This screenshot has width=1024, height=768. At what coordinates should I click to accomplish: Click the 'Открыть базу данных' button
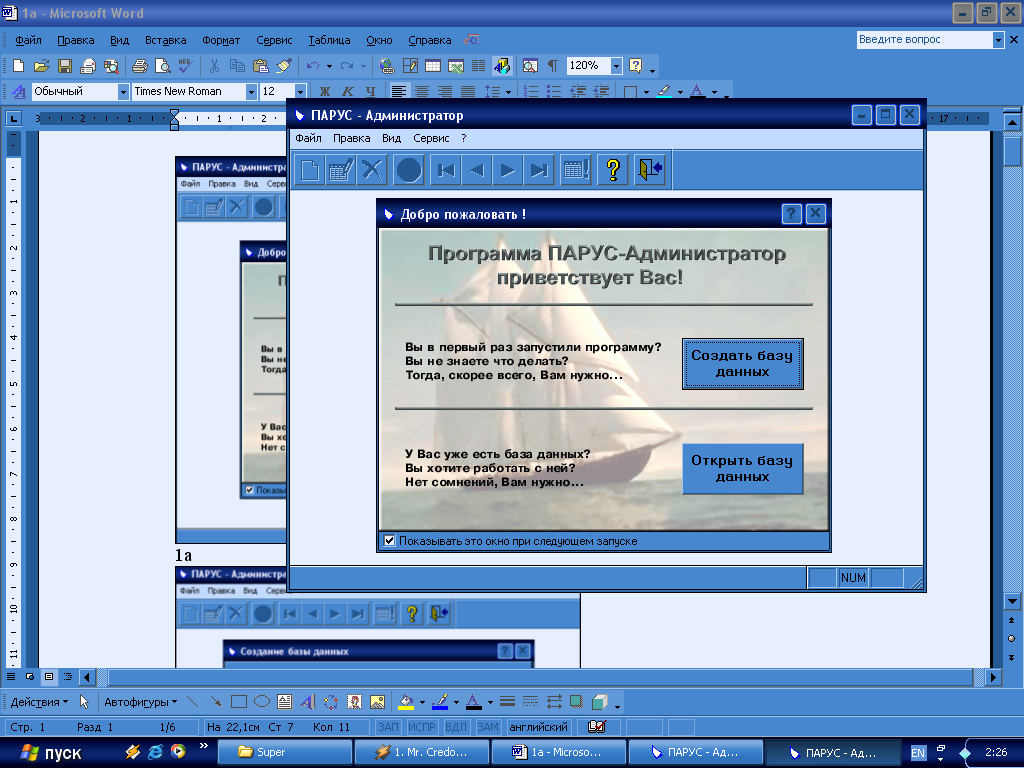743,468
